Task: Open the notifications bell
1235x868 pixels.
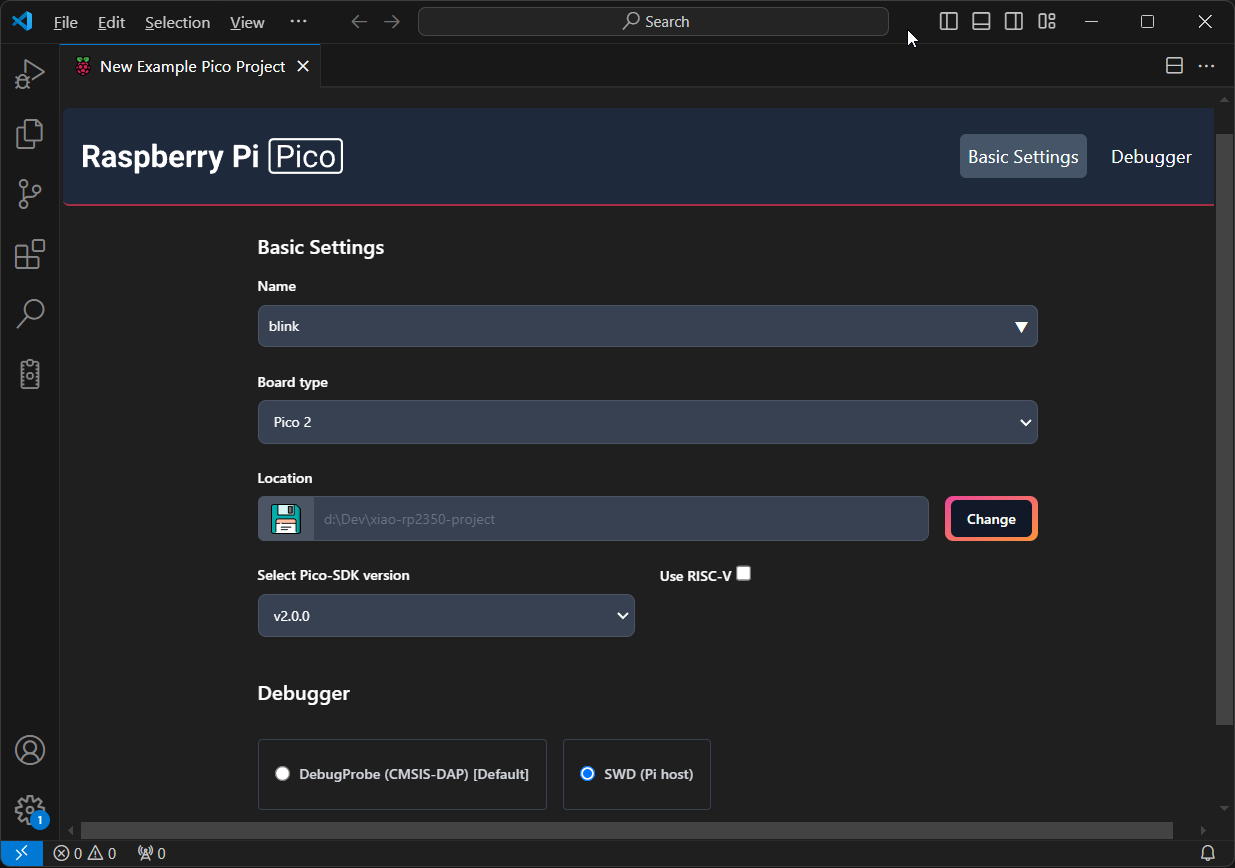Action: coord(1208,853)
